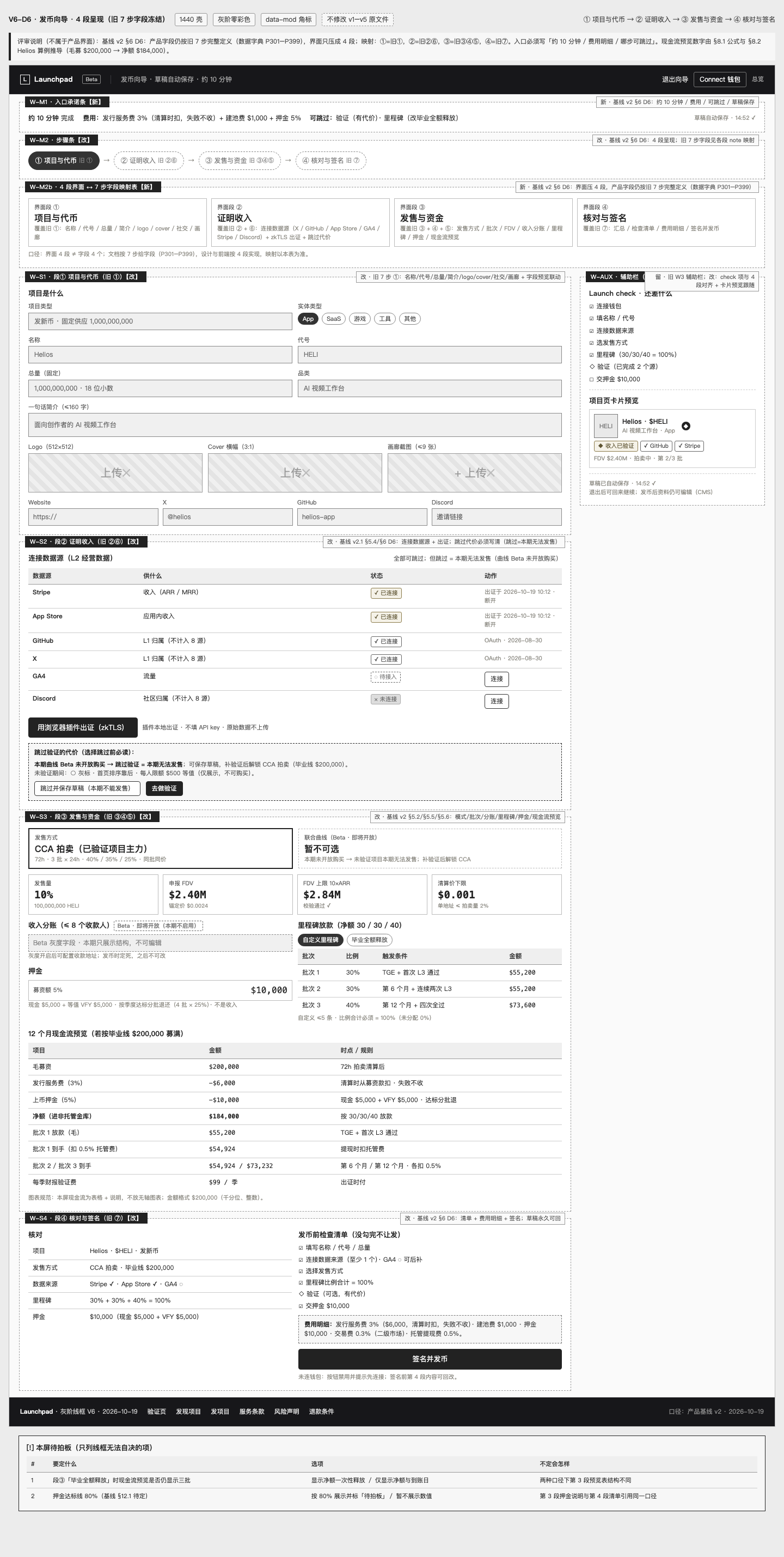Open 验证页 link in the footer
The width and height of the screenshot is (784, 1557).
156,1412
